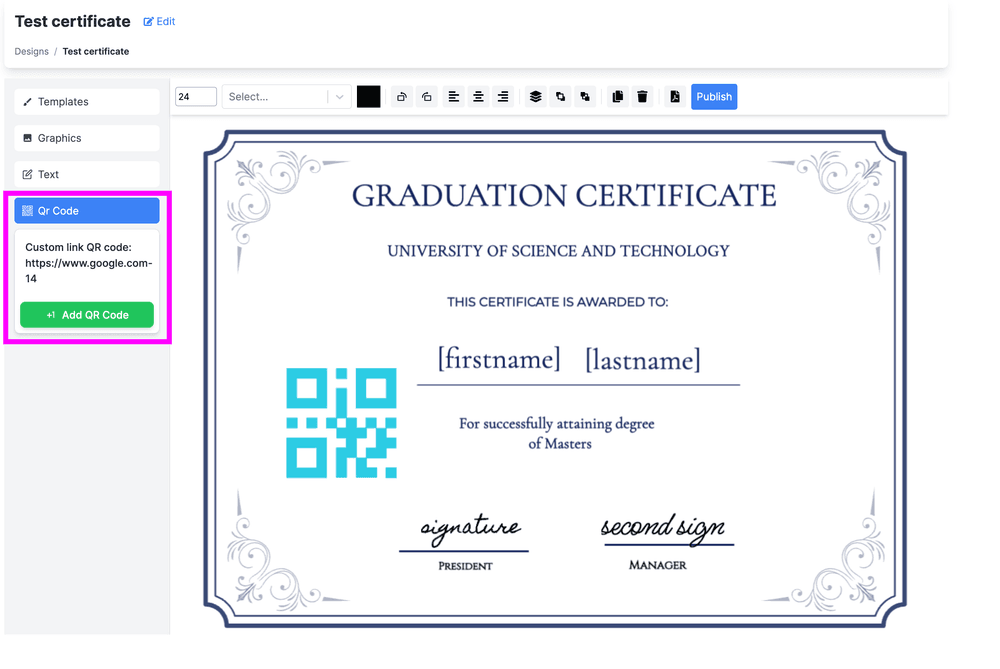Apply left text alignment

pyautogui.click(x=453, y=96)
